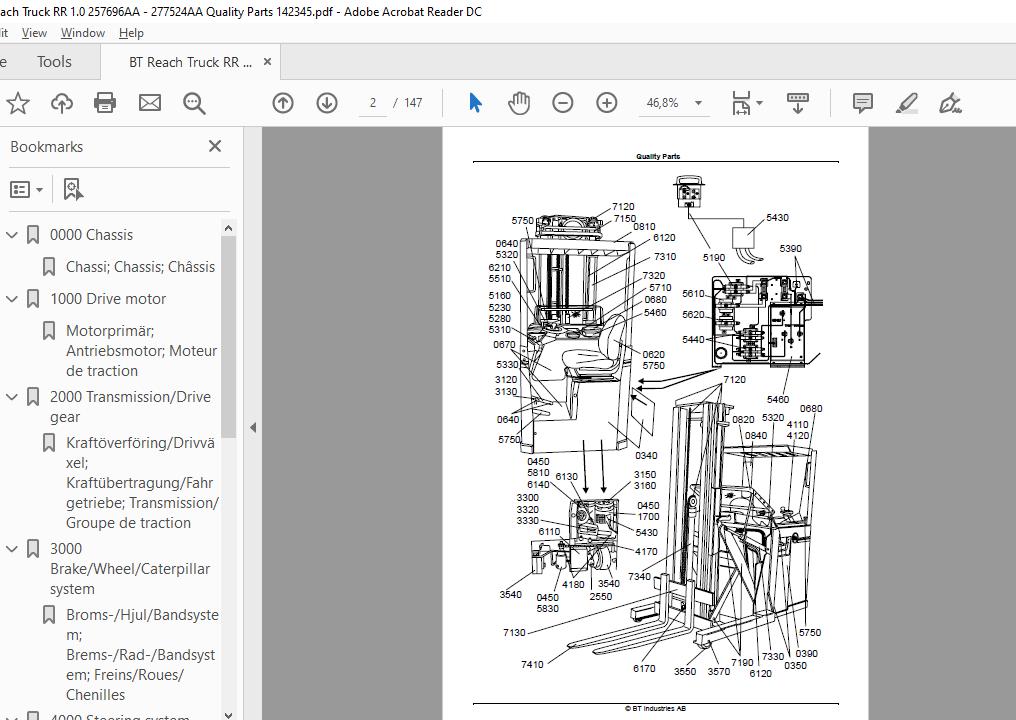Image resolution: width=1016 pixels, height=720 pixels.
Task: Click the email envelope icon
Action: tap(150, 103)
